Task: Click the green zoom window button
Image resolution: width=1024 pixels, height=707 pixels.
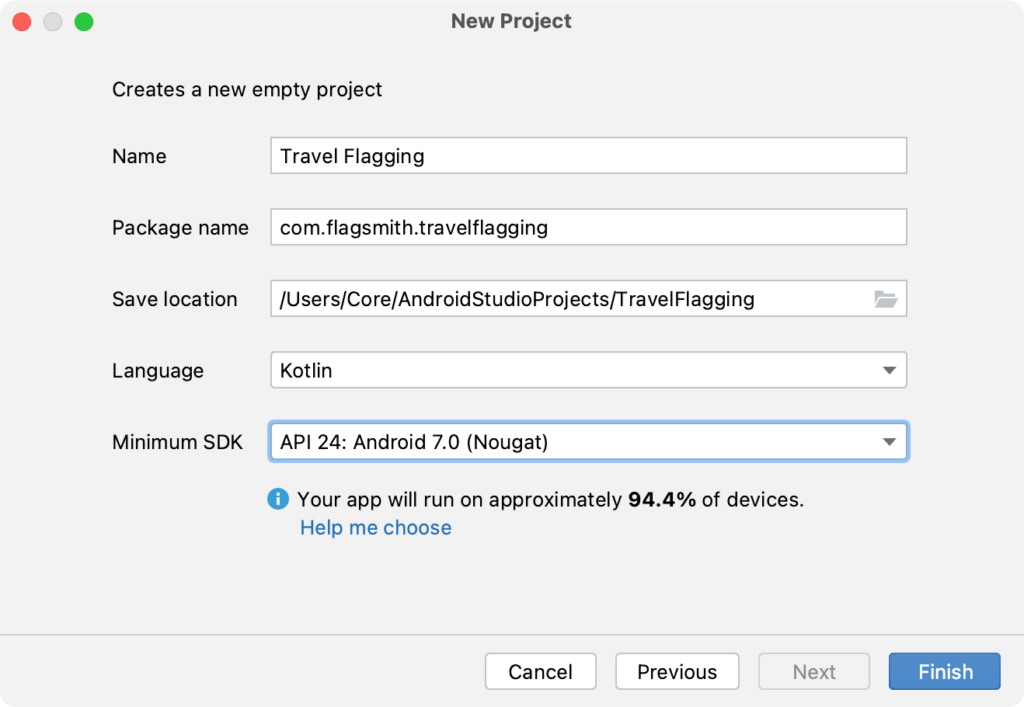Action: click(83, 21)
